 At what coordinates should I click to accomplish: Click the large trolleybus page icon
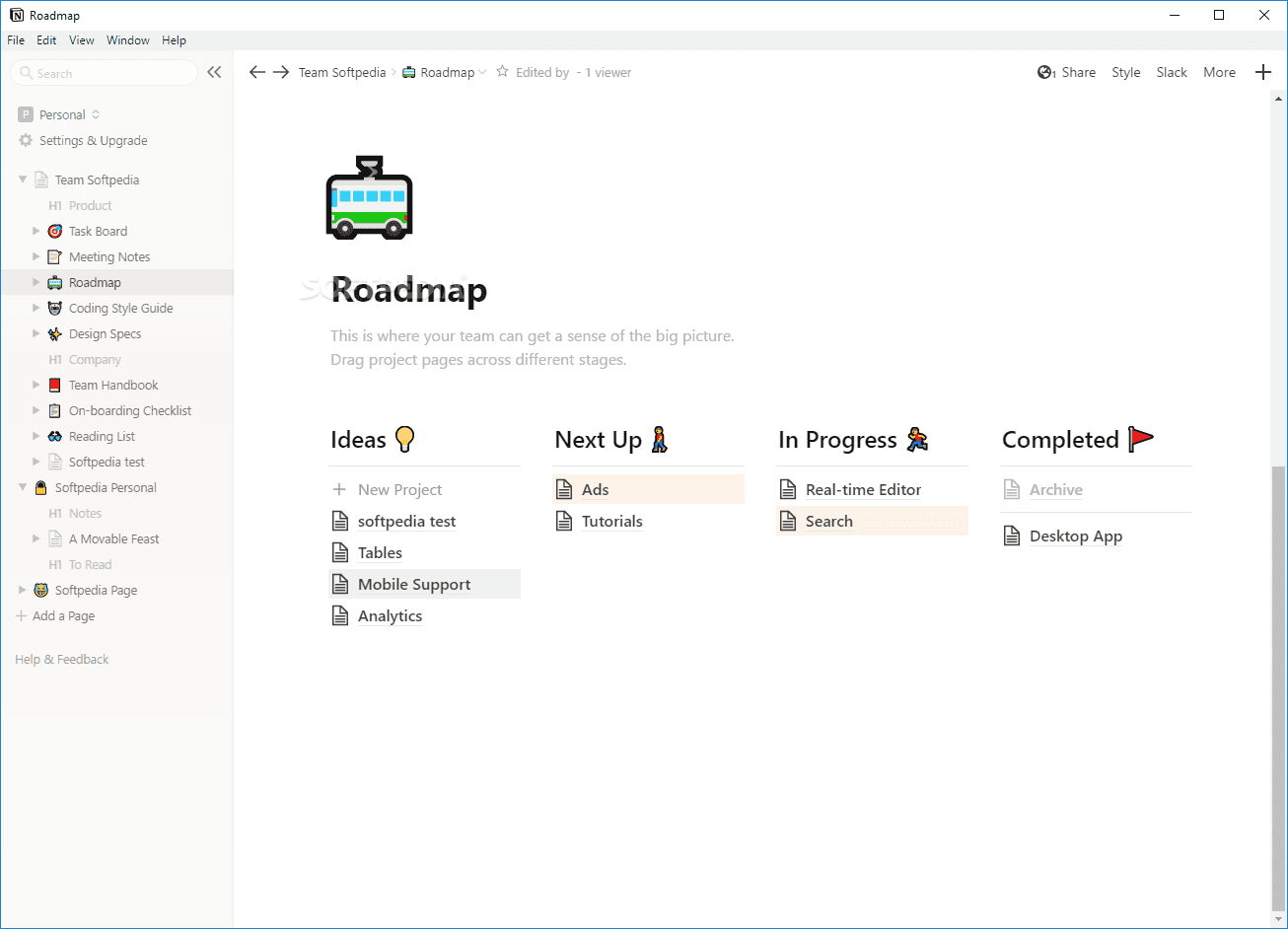[369, 198]
